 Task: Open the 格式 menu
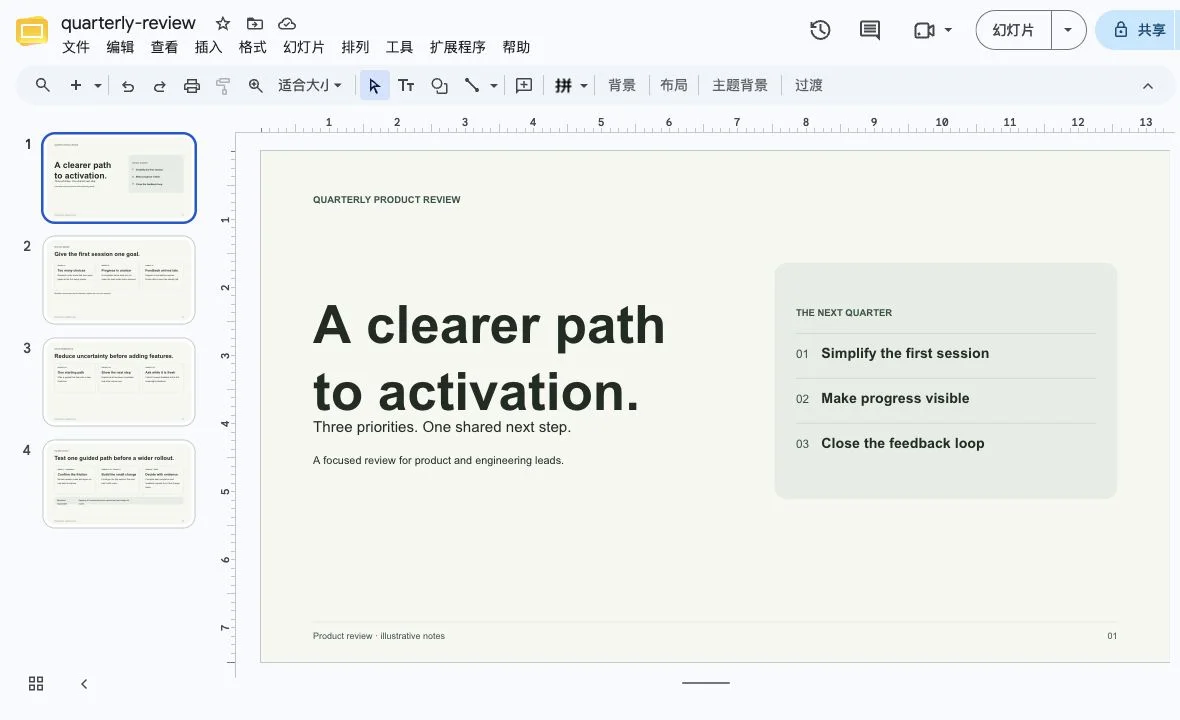point(252,47)
